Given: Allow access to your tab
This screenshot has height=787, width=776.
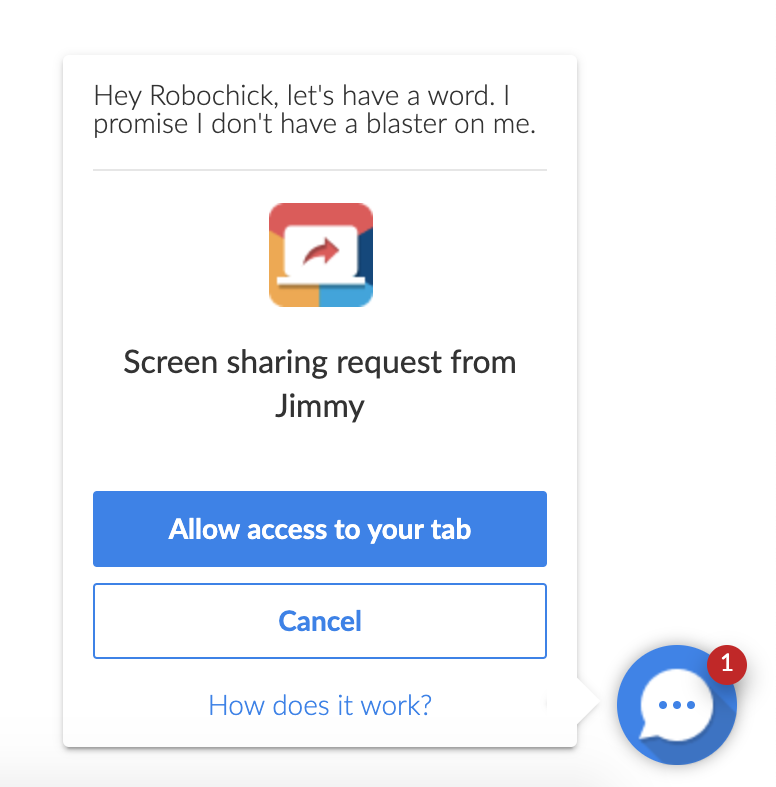Looking at the screenshot, I should 320,529.
